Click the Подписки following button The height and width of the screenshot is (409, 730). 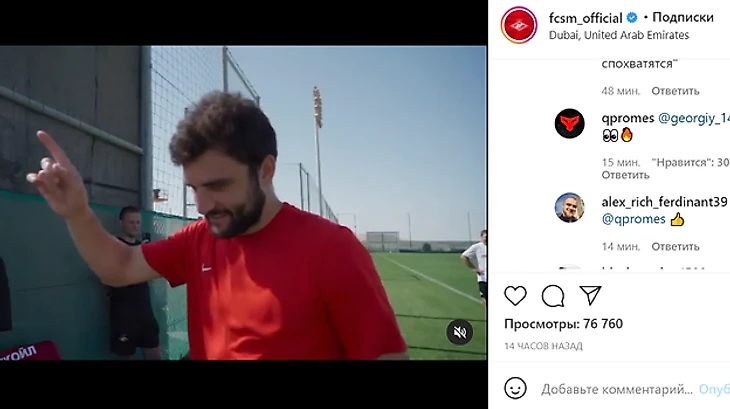click(683, 18)
